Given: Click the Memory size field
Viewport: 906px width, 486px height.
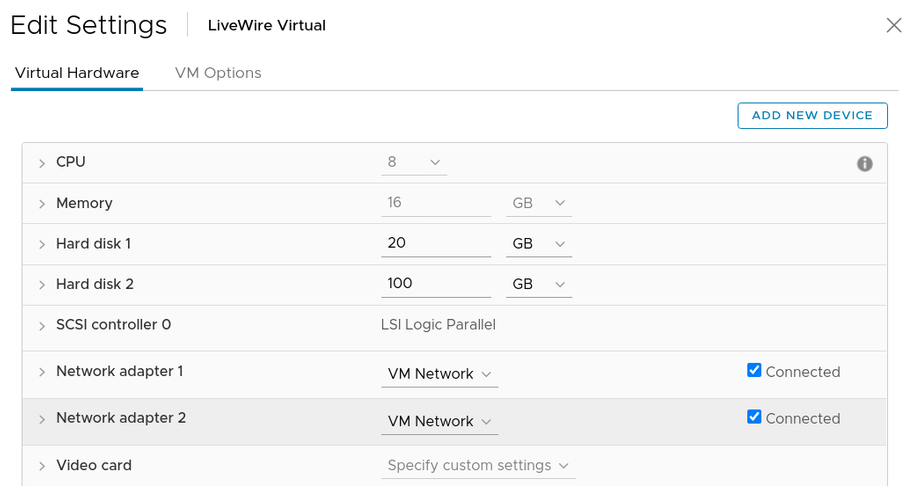Looking at the screenshot, I should (436, 203).
